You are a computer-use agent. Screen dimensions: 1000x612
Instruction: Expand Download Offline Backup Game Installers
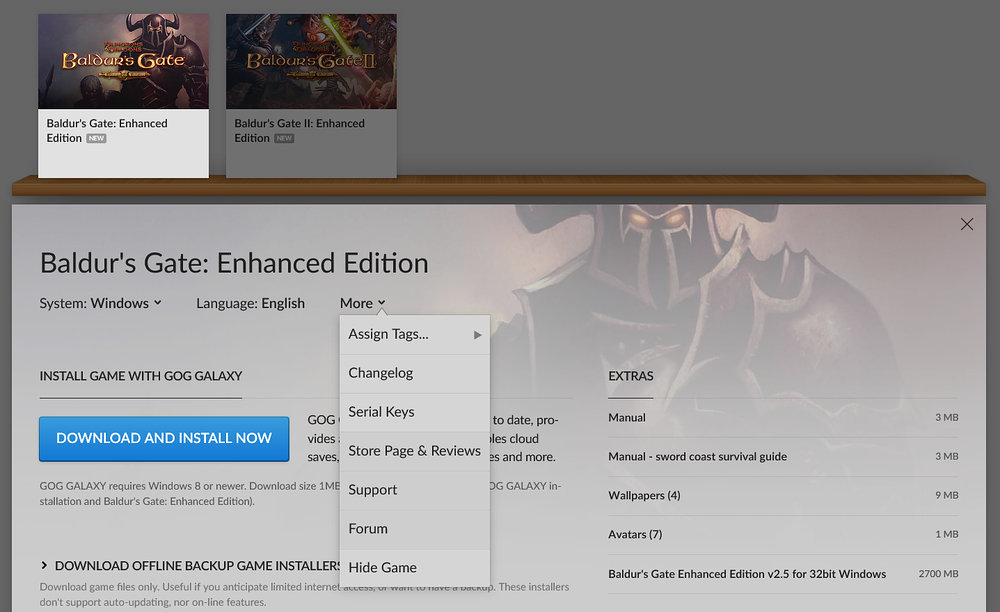click(191, 565)
